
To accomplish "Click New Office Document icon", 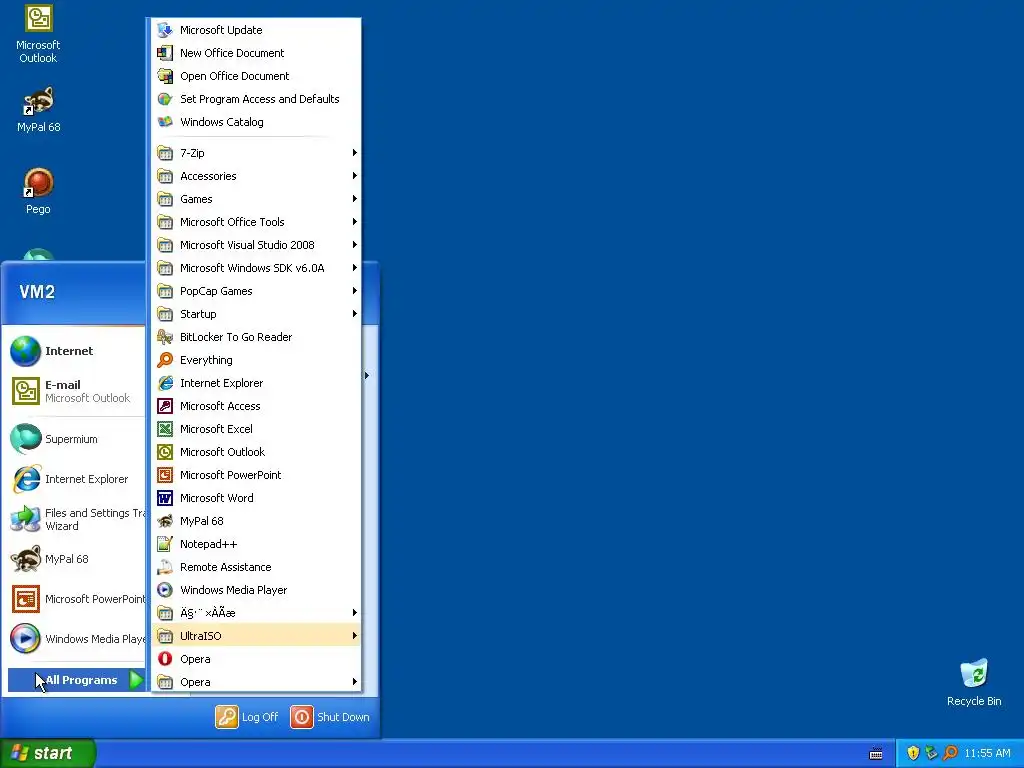I will point(165,53).
